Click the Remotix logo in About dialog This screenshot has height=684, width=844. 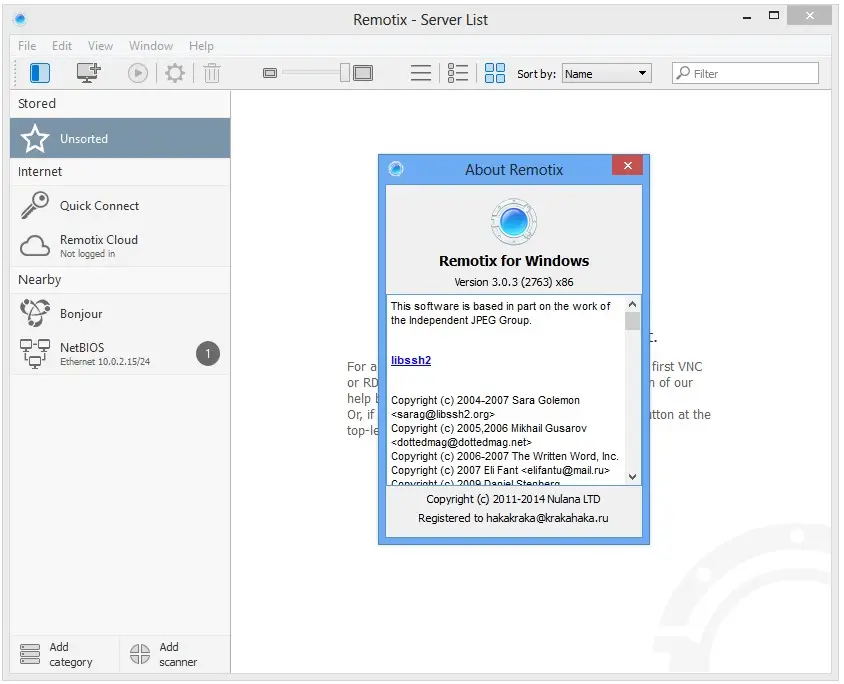pos(514,221)
